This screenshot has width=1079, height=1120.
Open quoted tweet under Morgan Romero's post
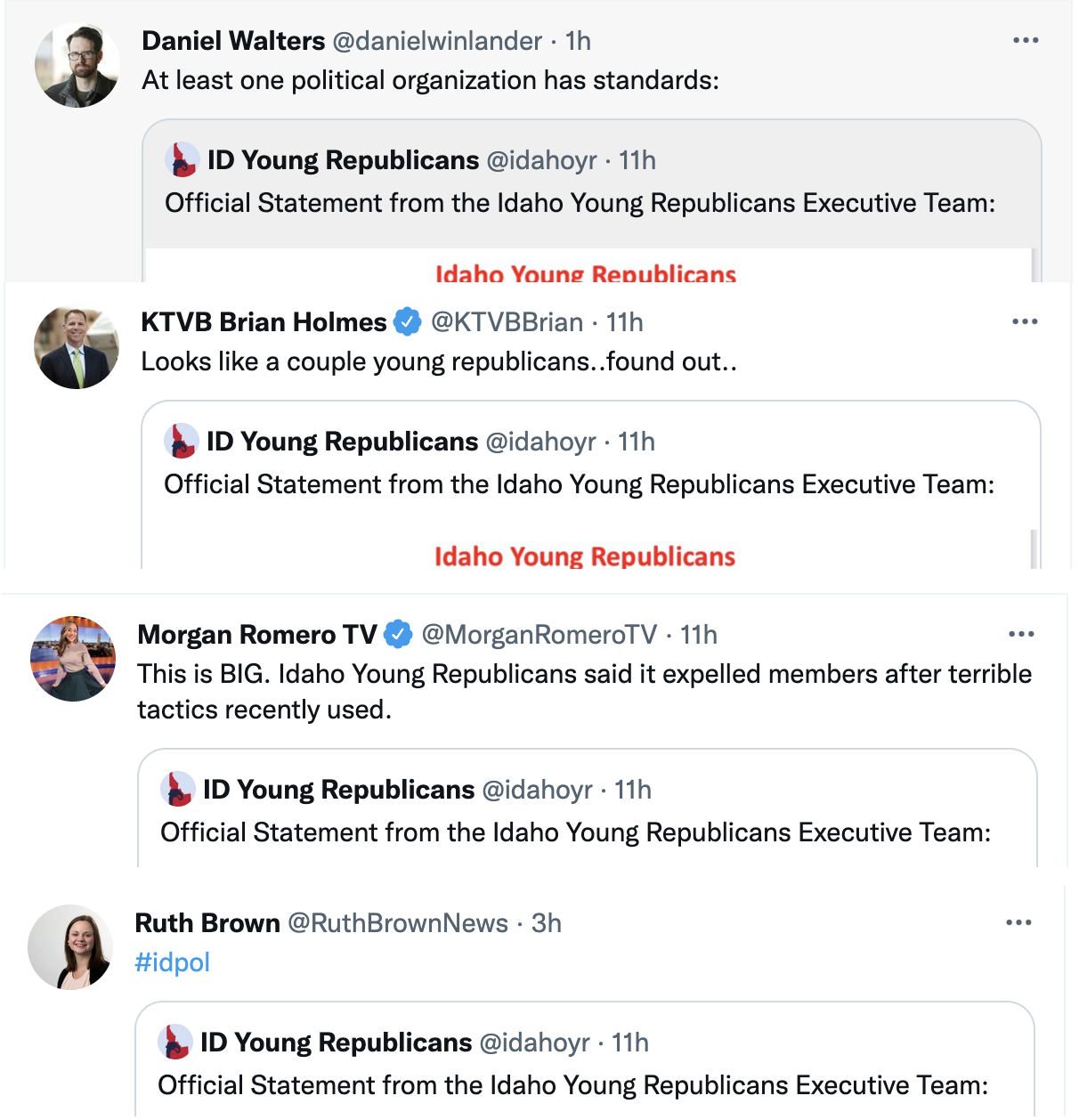click(x=588, y=808)
